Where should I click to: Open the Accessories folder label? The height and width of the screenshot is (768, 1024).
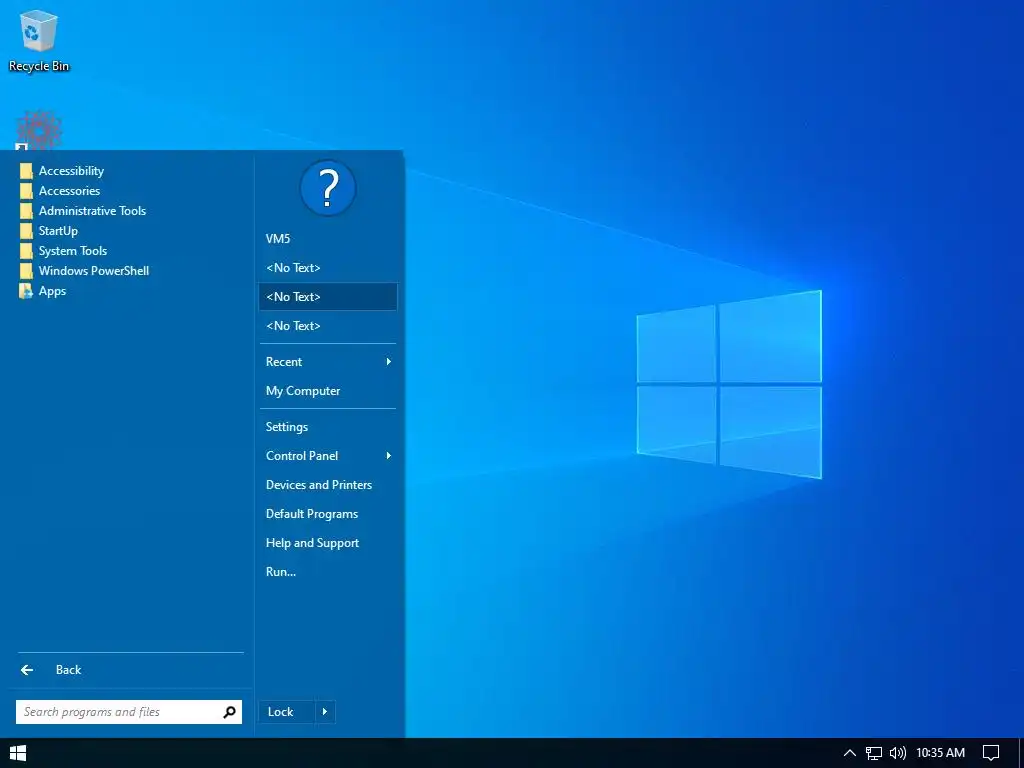(69, 191)
